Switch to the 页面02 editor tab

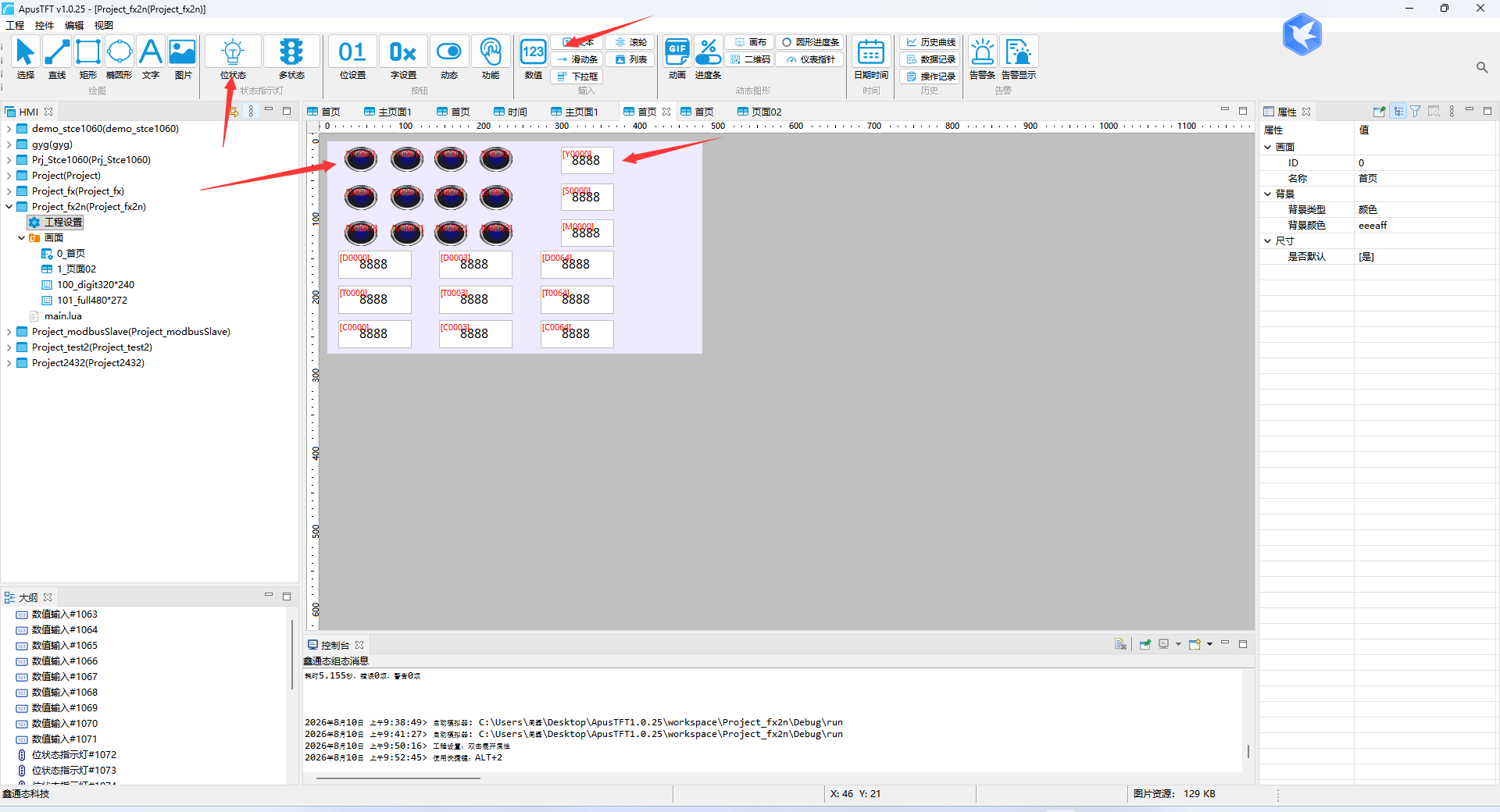[759, 112]
